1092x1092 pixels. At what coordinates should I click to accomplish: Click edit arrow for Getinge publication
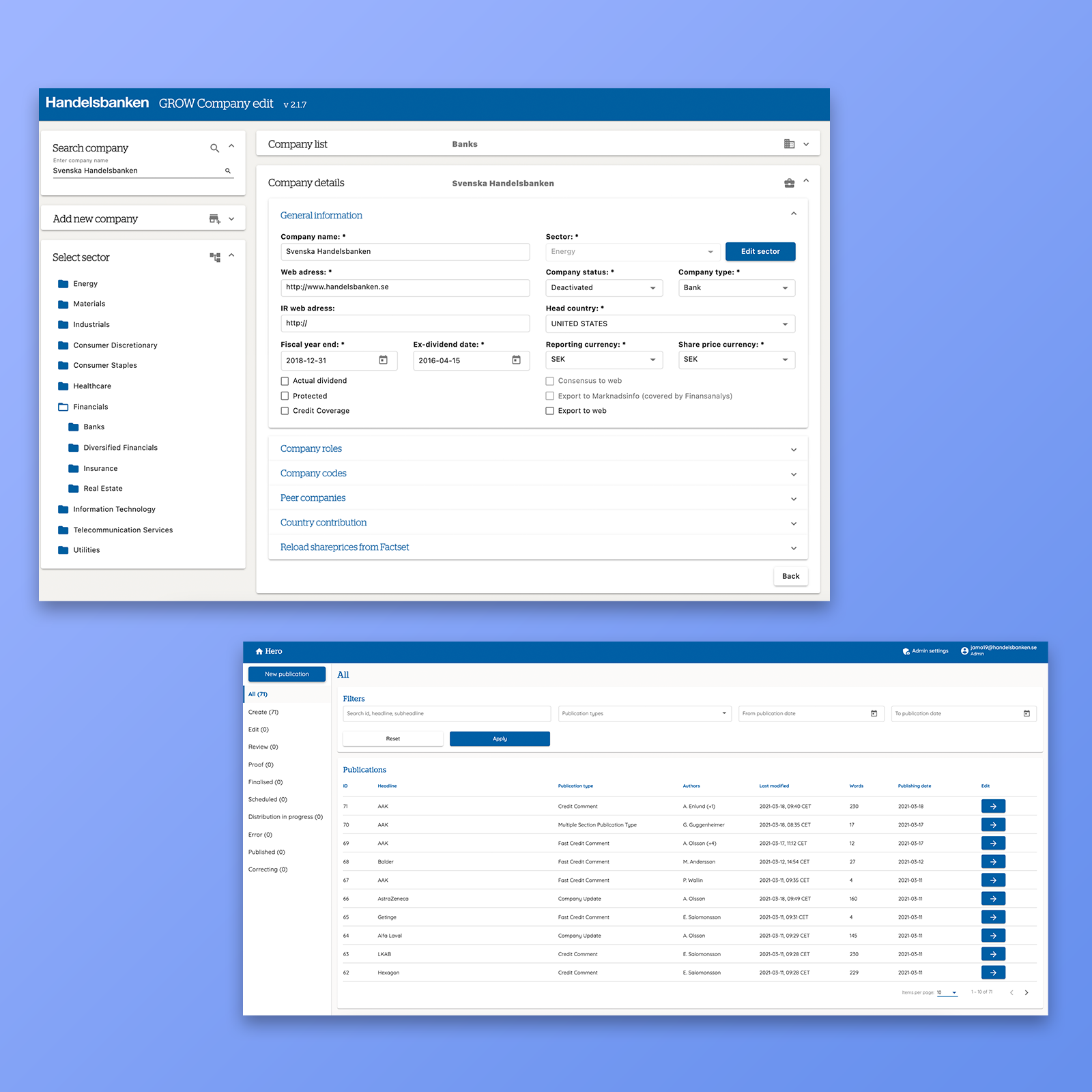993,917
